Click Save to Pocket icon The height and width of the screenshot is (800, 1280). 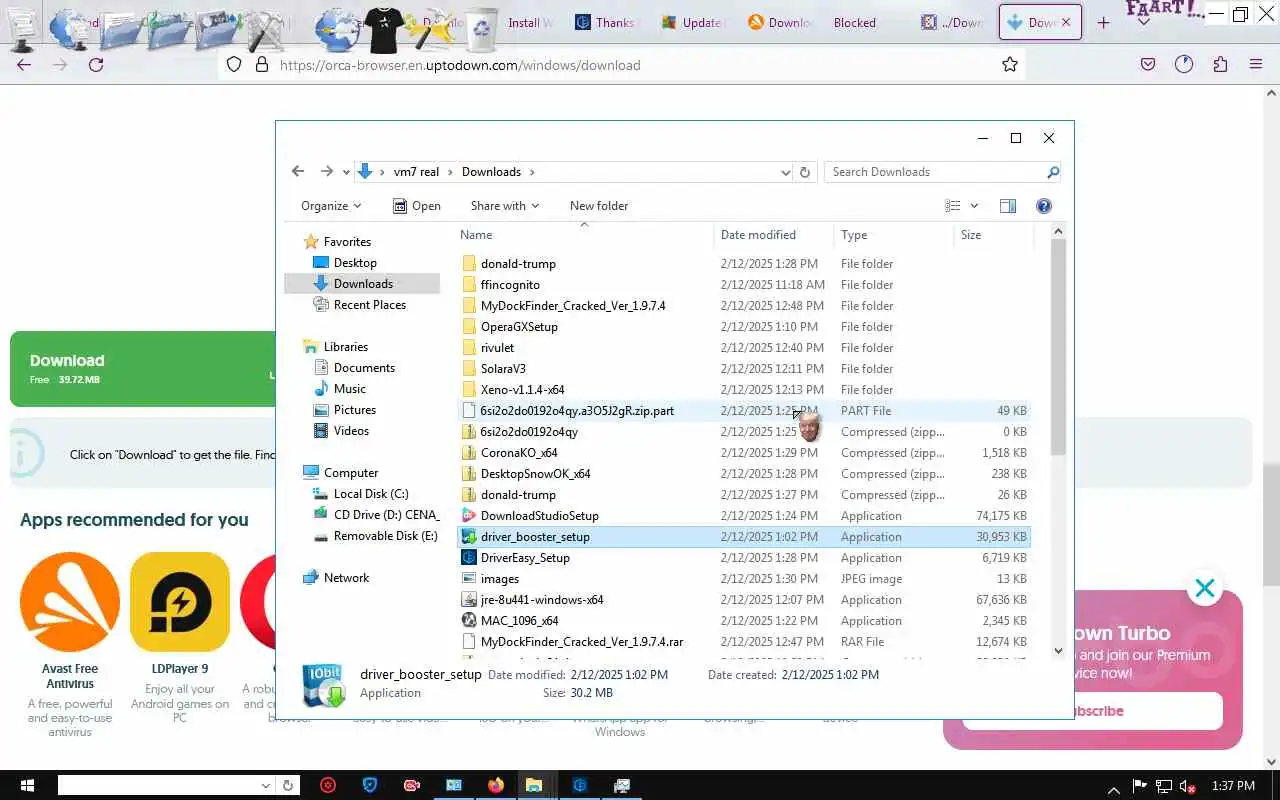coord(1148,65)
